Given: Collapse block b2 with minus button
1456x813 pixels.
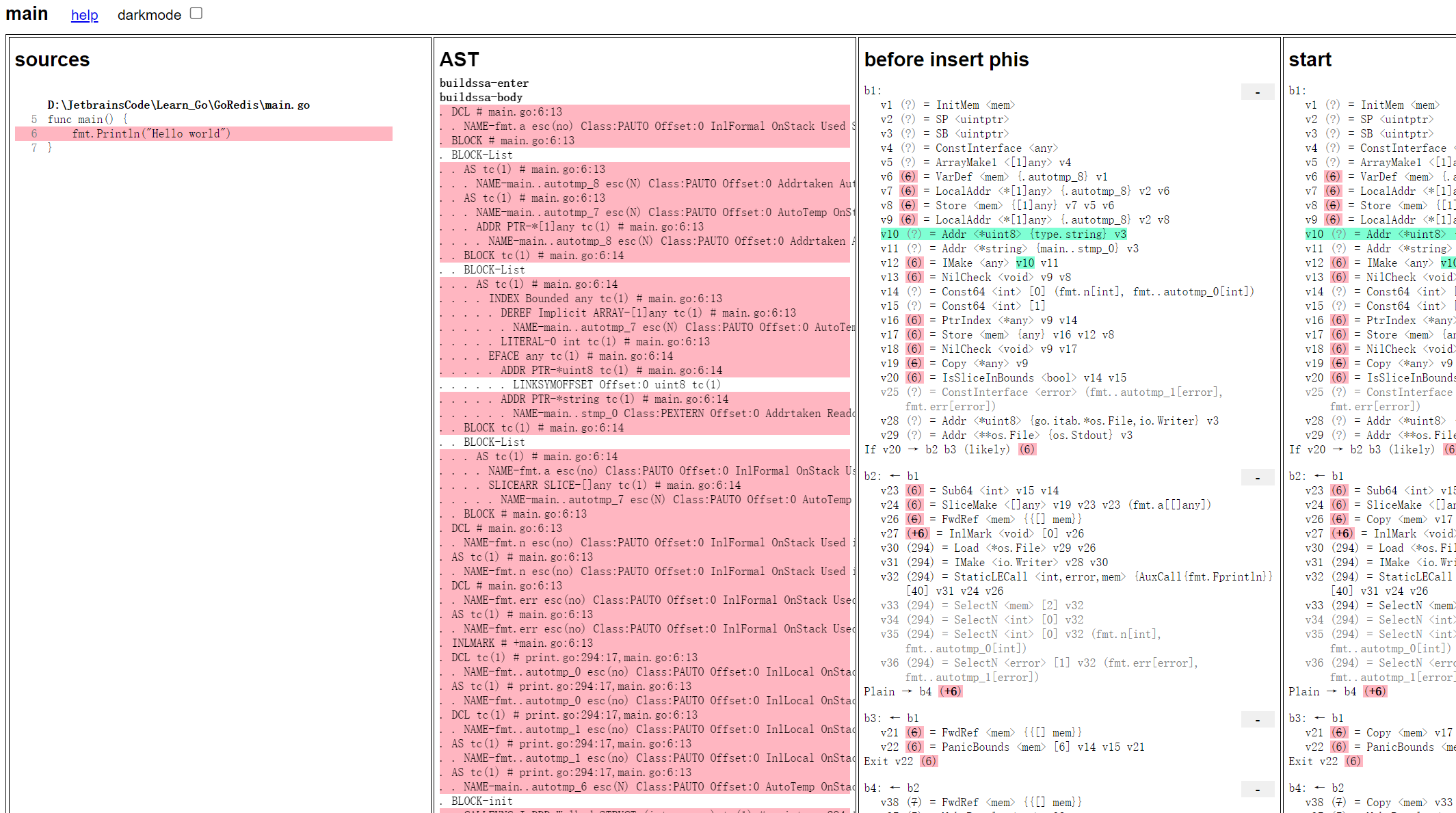Looking at the screenshot, I should 1257,477.
